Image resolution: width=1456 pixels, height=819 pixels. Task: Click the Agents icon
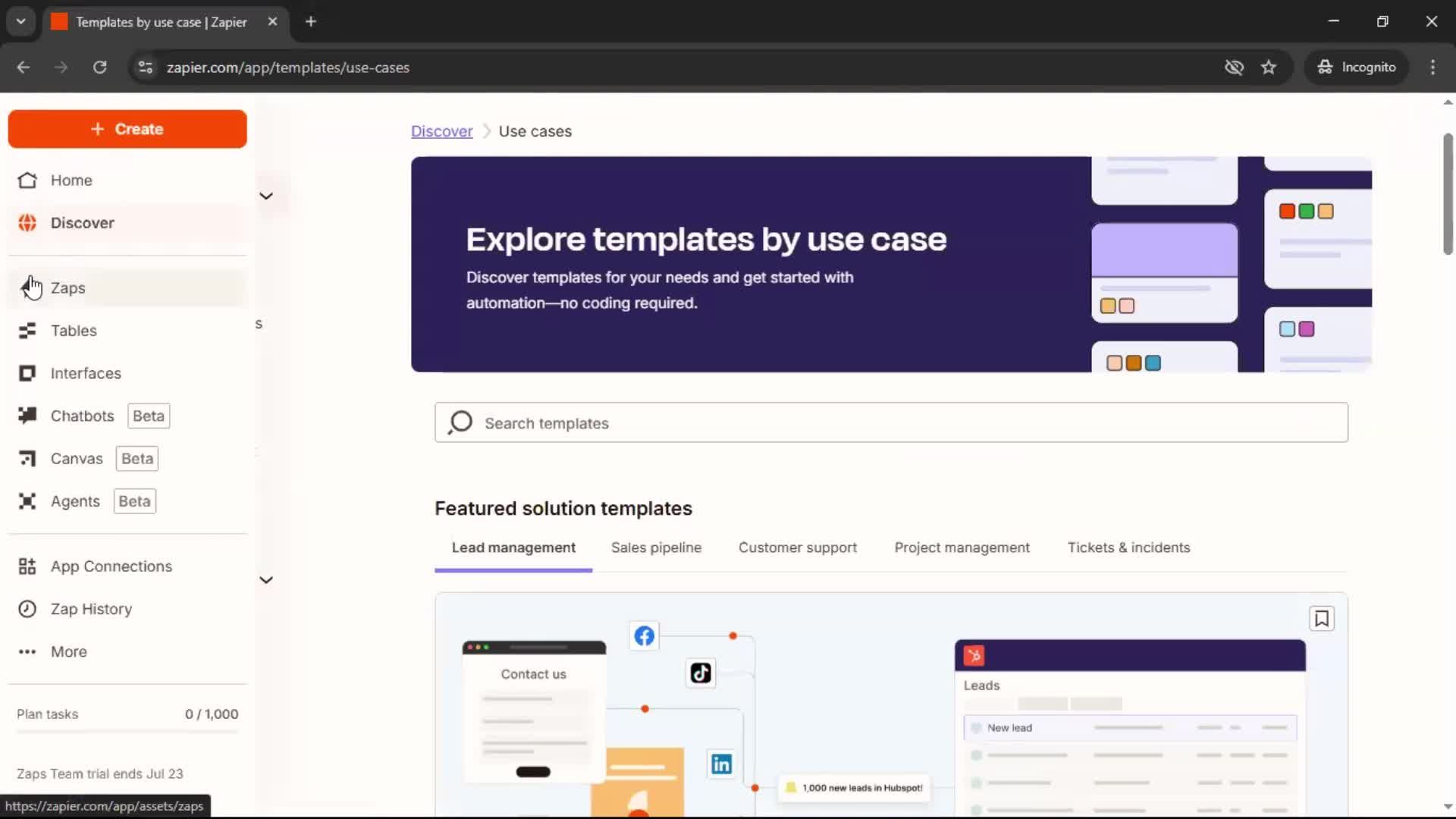click(27, 501)
